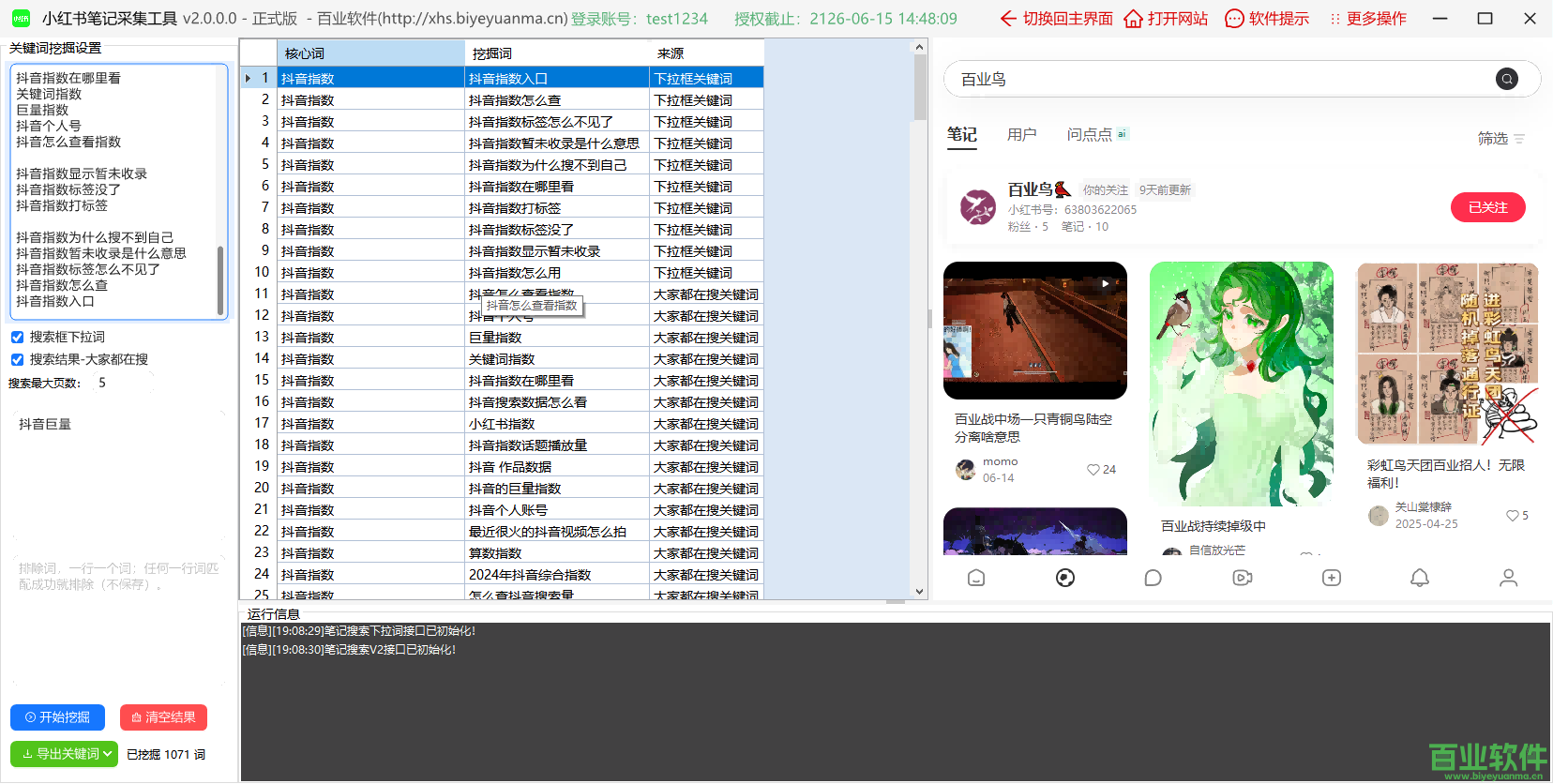
Task: Click the search magnifier icon in search box
Action: coord(1507,80)
